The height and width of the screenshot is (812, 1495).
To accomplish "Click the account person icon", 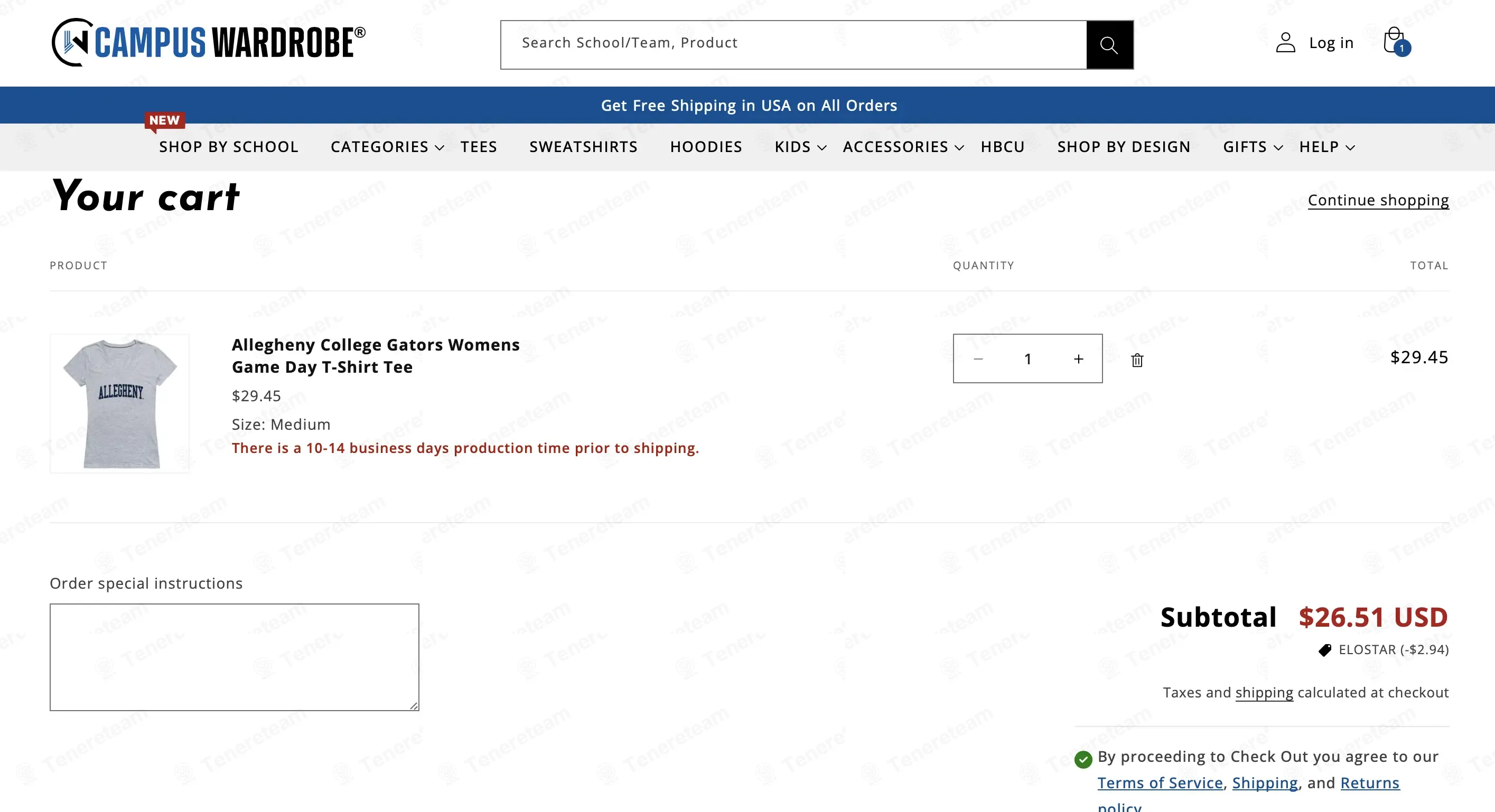I will pos(1285,42).
